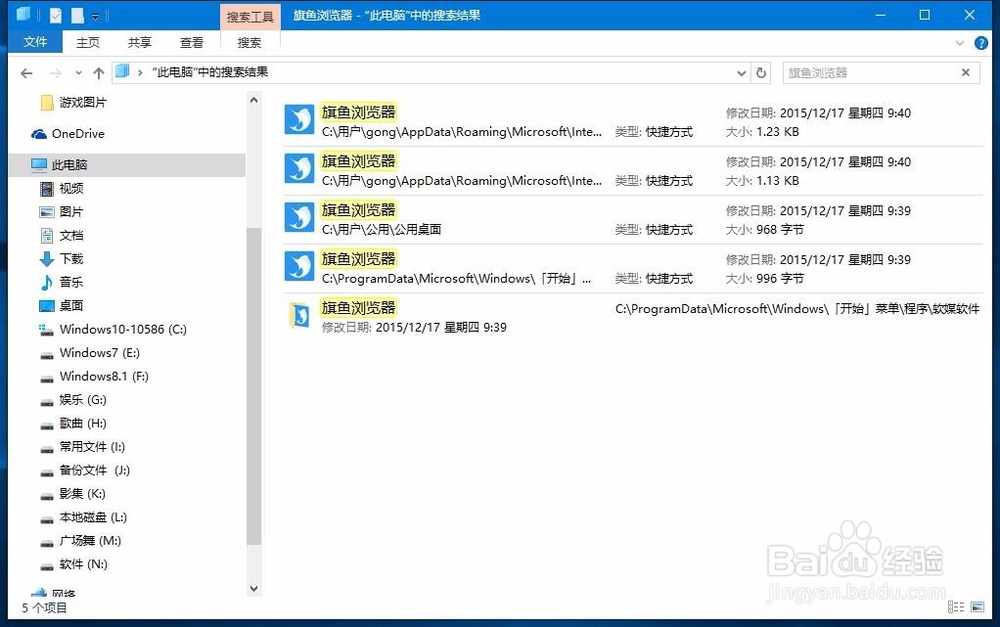Click the Explorer window title bar icon

[24, 14]
